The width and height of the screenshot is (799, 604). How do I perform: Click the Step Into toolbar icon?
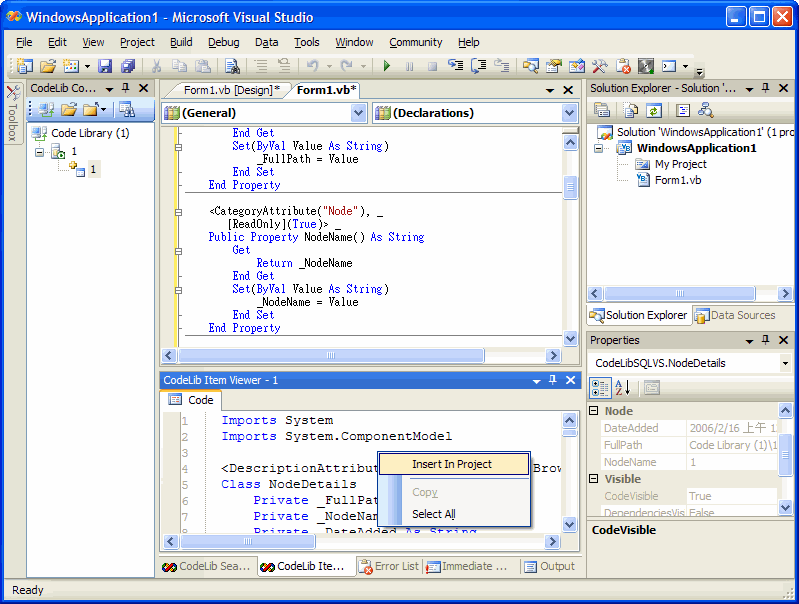tap(456, 65)
